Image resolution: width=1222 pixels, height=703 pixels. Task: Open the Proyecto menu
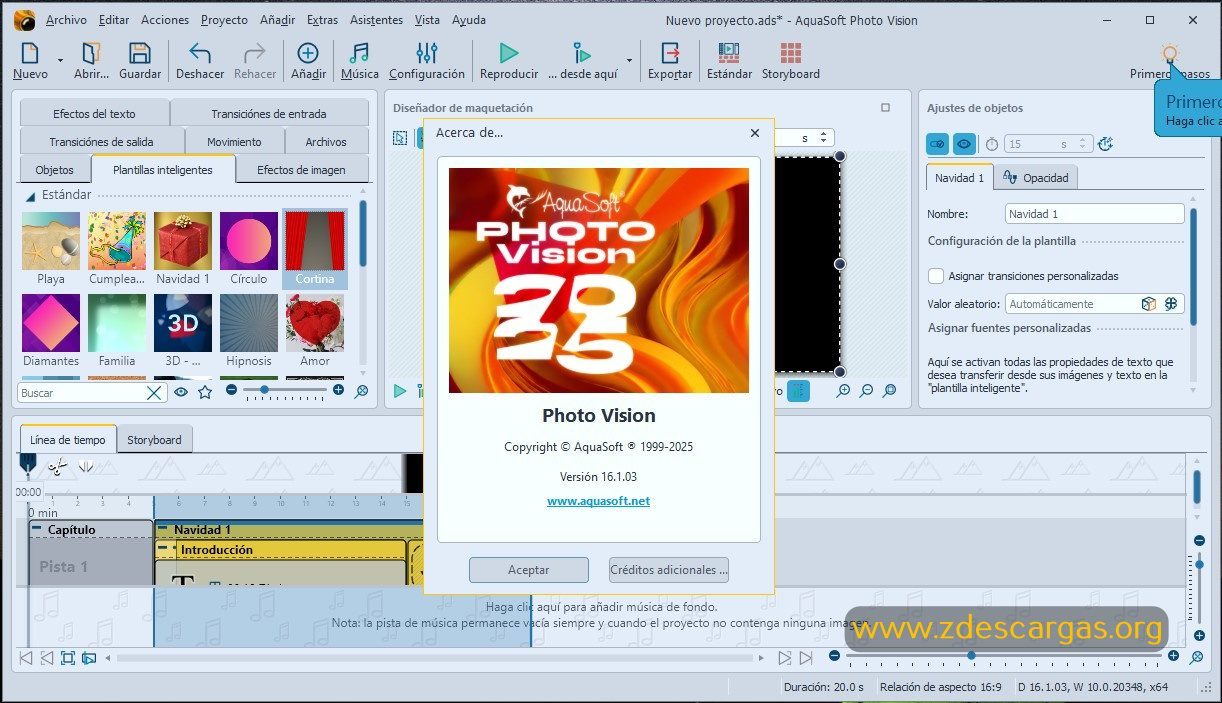[224, 20]
